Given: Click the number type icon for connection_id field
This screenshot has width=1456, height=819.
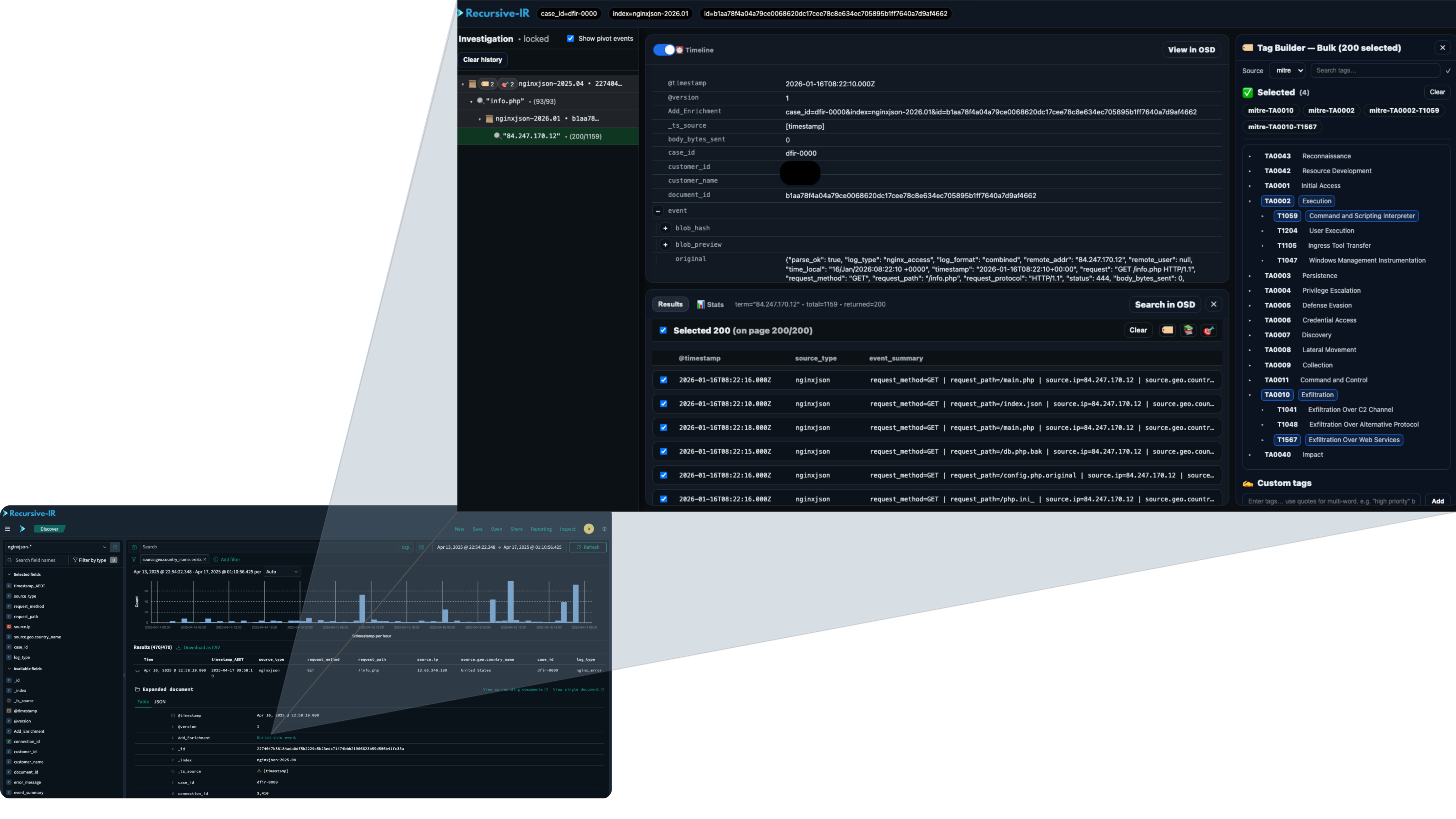Looking at the screenshot, I should [9, 742].
